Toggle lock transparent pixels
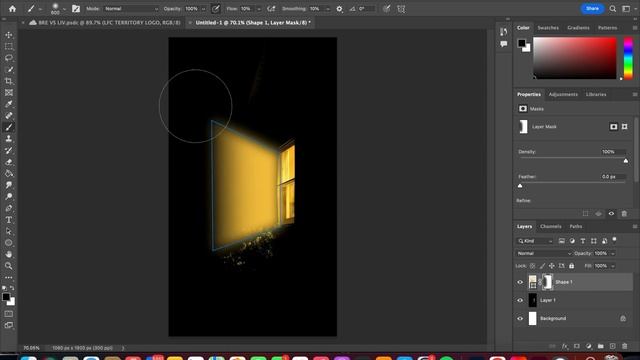The width and height of the screenshot is (640, 360). (x=532, y=266)
